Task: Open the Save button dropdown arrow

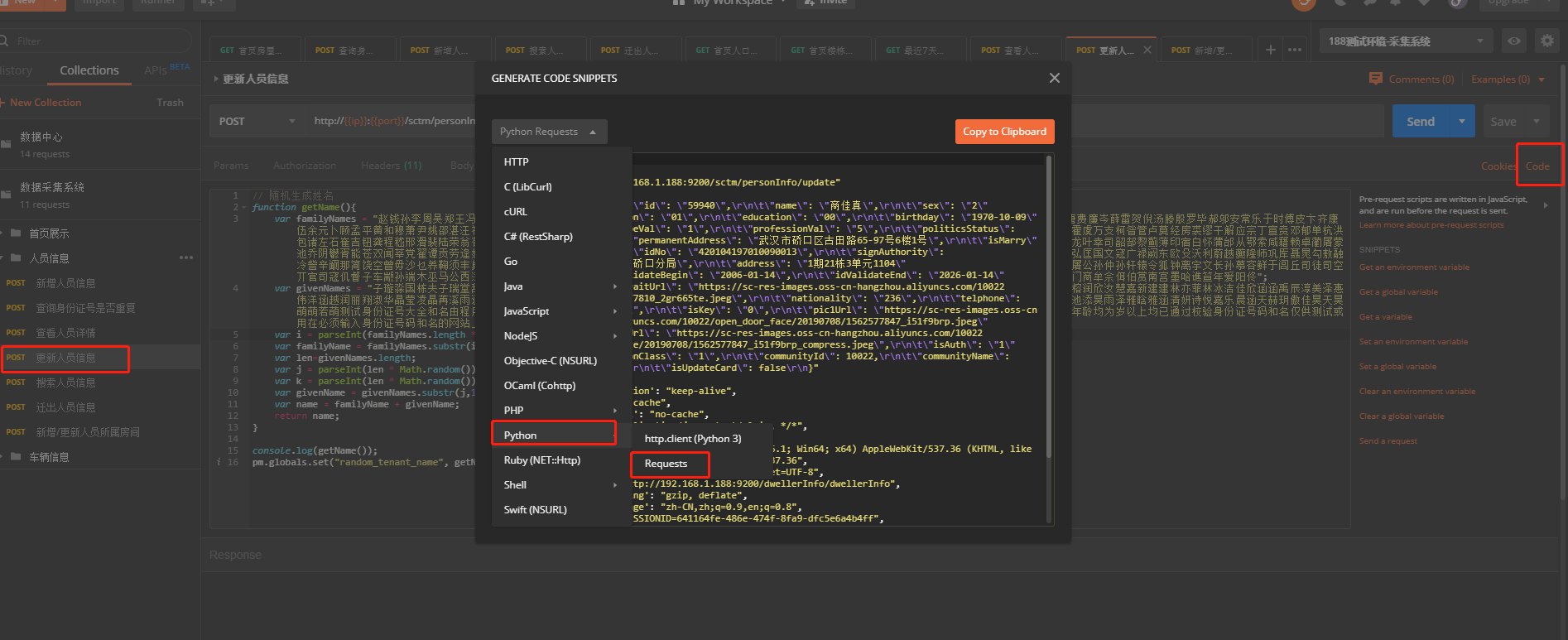Action: (1537, 121)
